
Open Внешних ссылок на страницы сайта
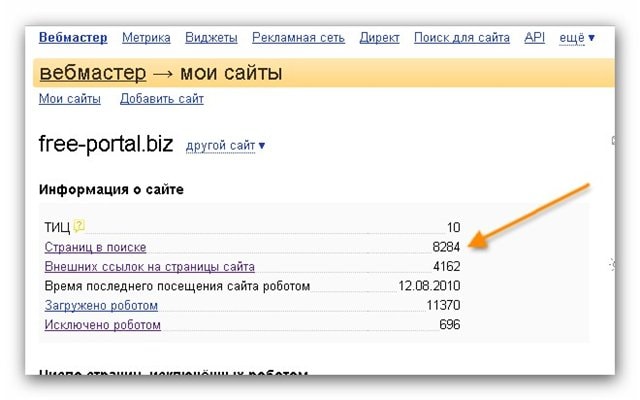pos(149,267)
